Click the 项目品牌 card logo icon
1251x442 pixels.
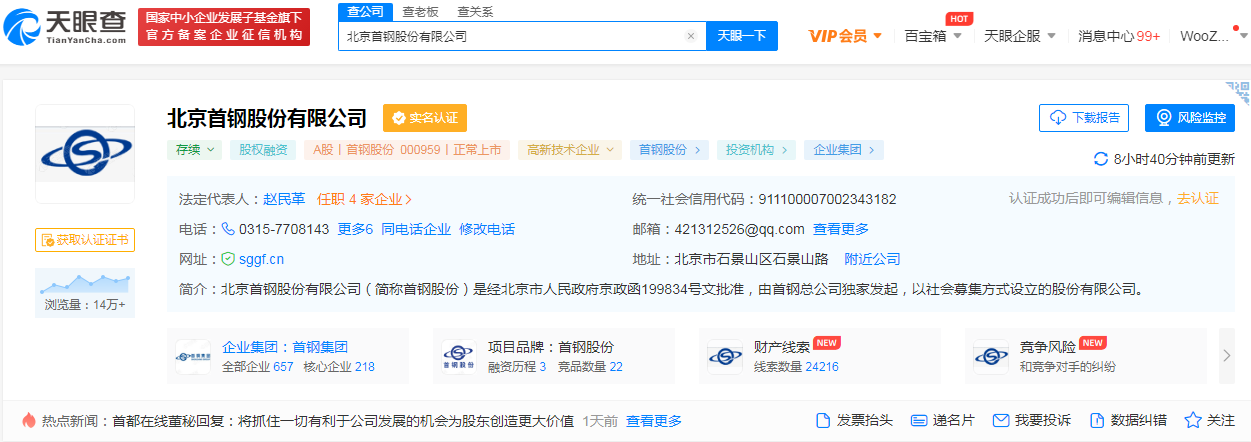tap(459, 356)
